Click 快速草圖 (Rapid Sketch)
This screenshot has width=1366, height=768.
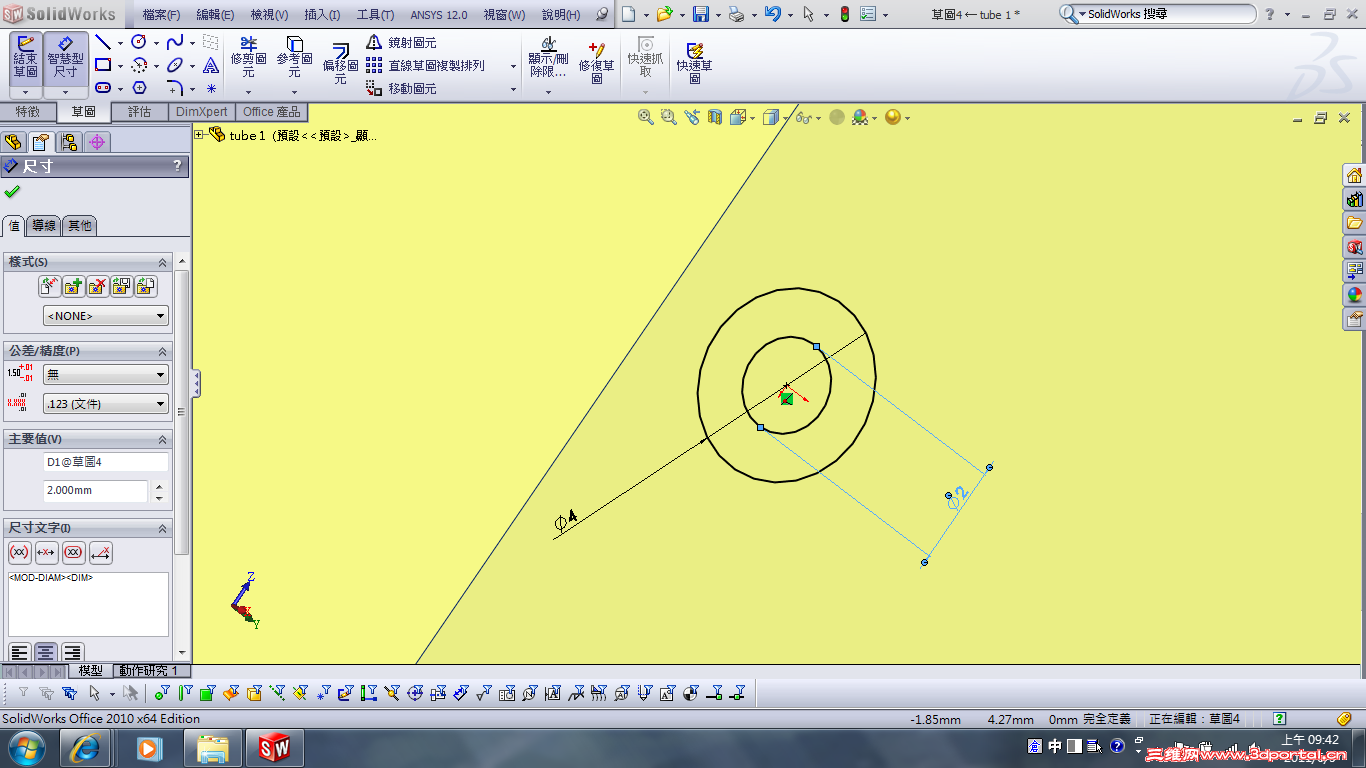[695, 62]
